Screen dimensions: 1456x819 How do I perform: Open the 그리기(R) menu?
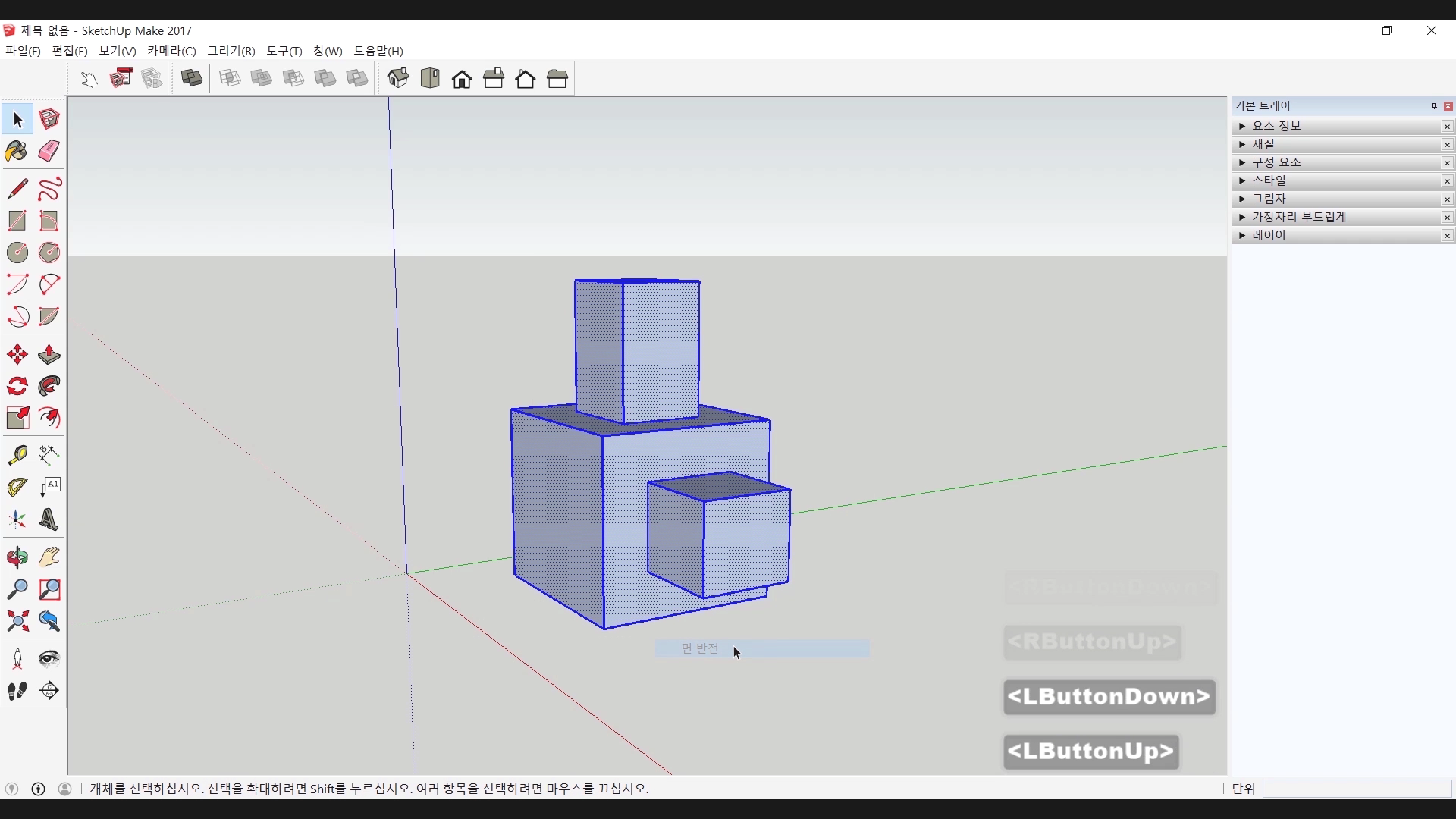231,51
